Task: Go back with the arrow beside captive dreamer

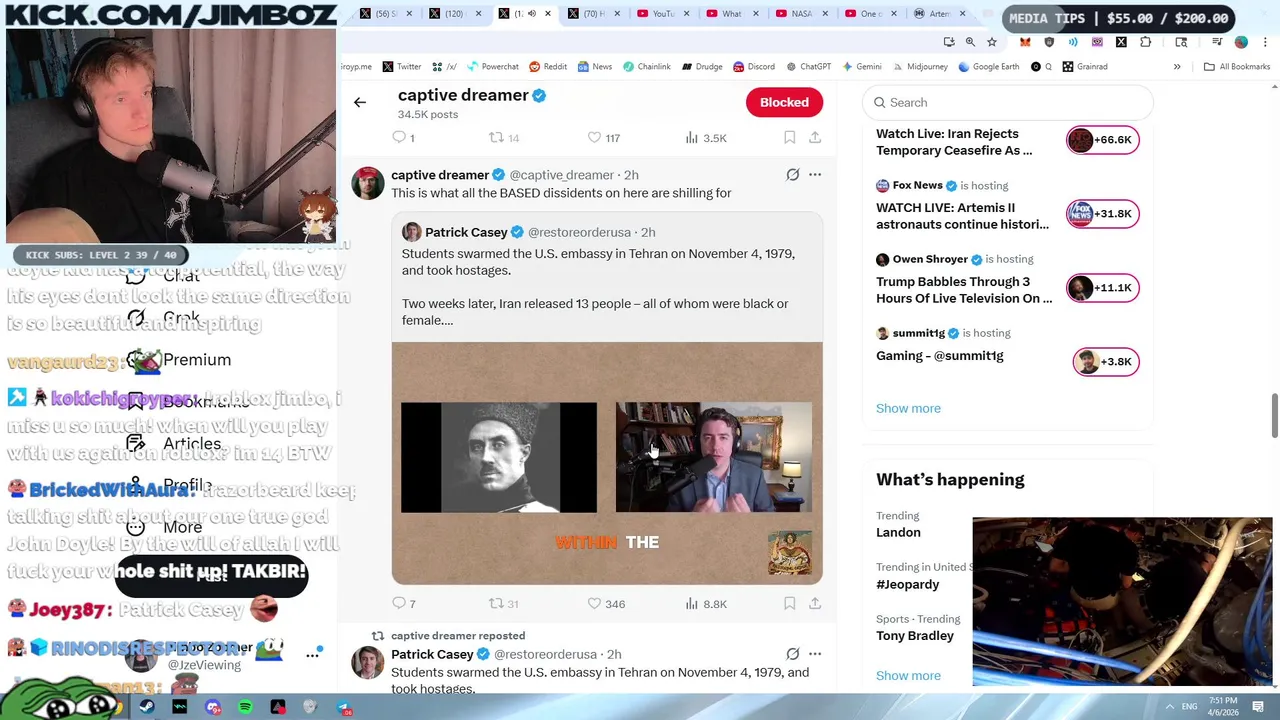Action: click(x=360, y=102)
